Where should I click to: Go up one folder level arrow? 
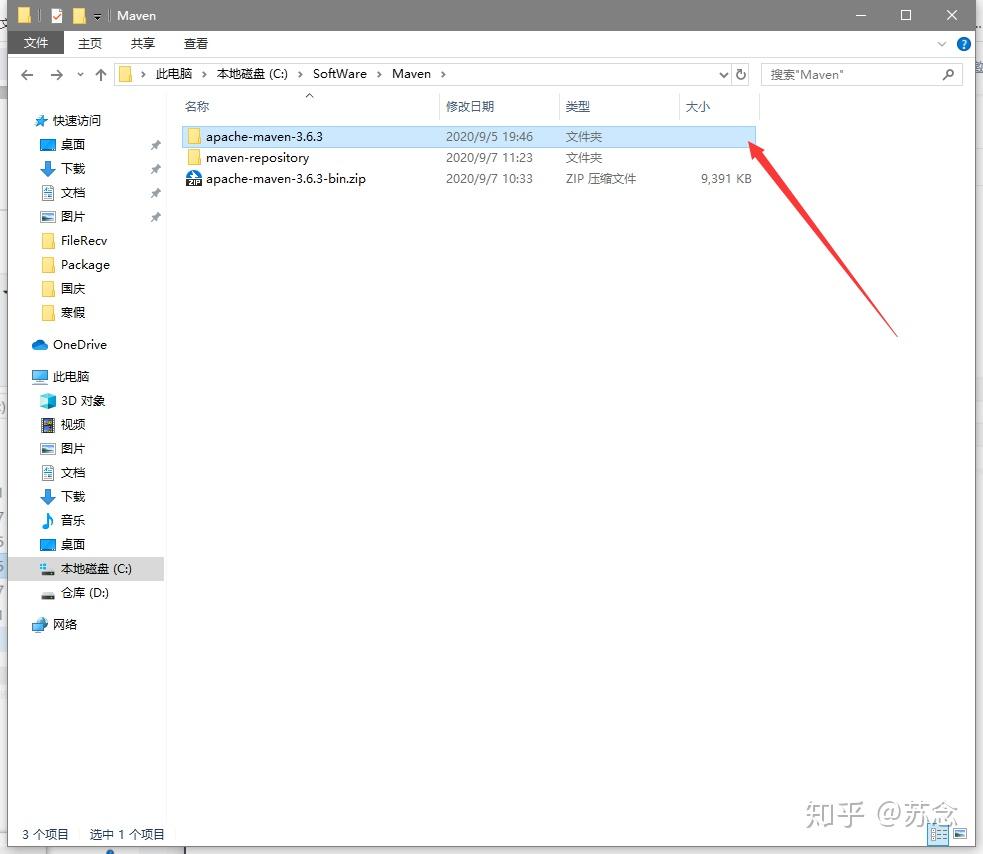[x=101, y=75]
